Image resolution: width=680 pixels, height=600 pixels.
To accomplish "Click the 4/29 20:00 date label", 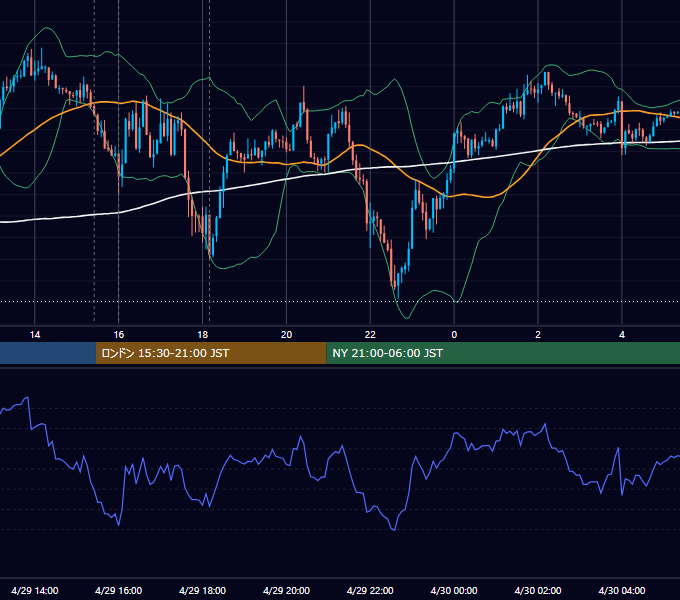I will point(286,590).
